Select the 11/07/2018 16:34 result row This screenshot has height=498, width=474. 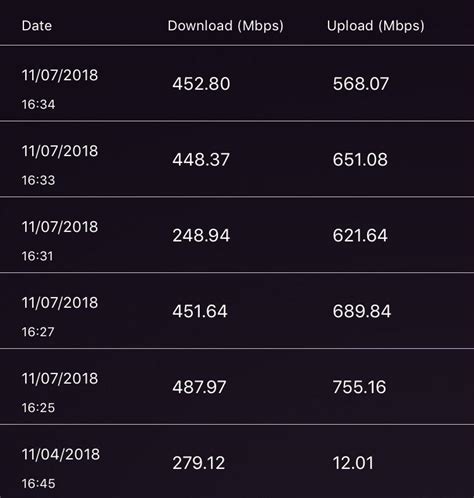point(237,83)
